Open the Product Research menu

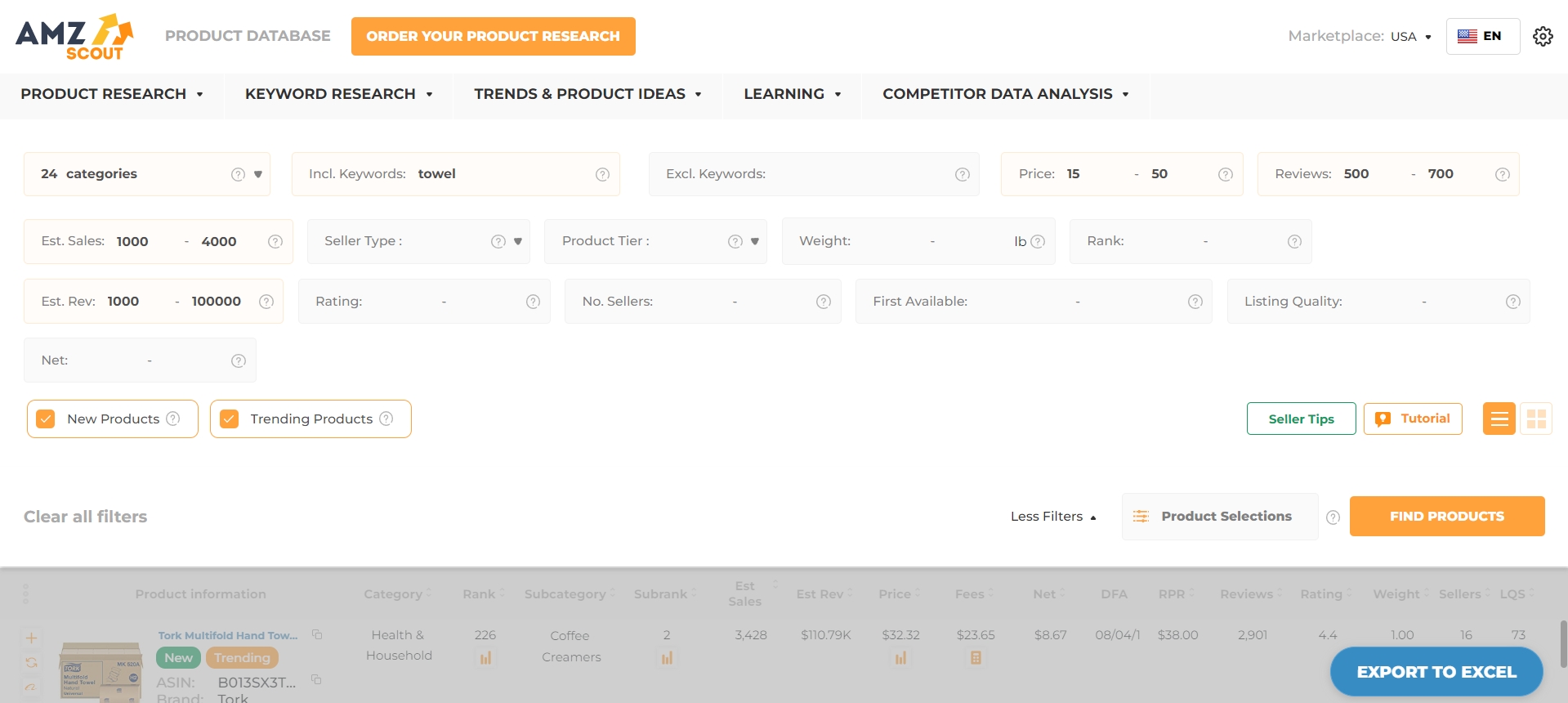pos(112,94)
